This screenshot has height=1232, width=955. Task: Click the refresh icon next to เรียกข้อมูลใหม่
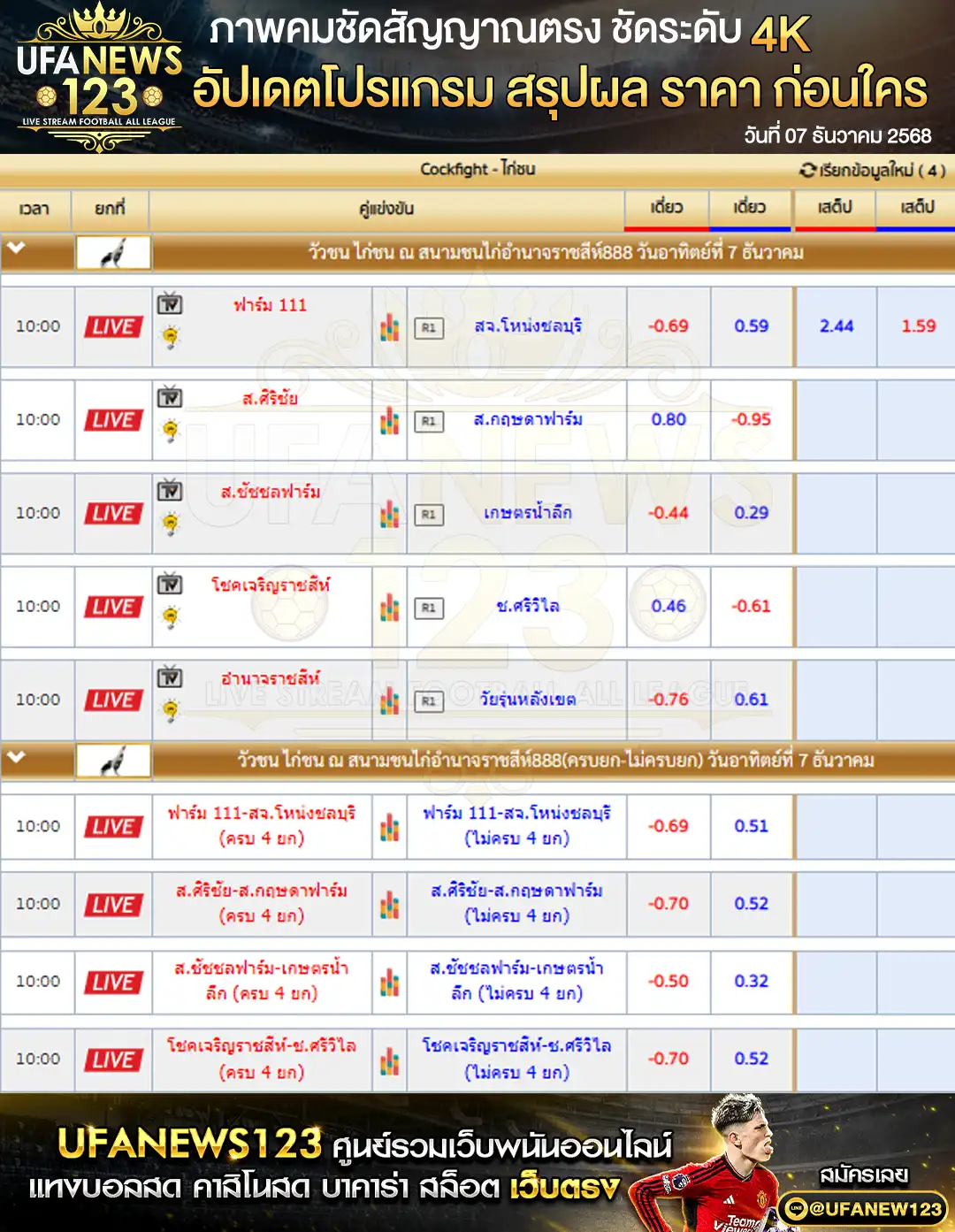coord(807,170)
